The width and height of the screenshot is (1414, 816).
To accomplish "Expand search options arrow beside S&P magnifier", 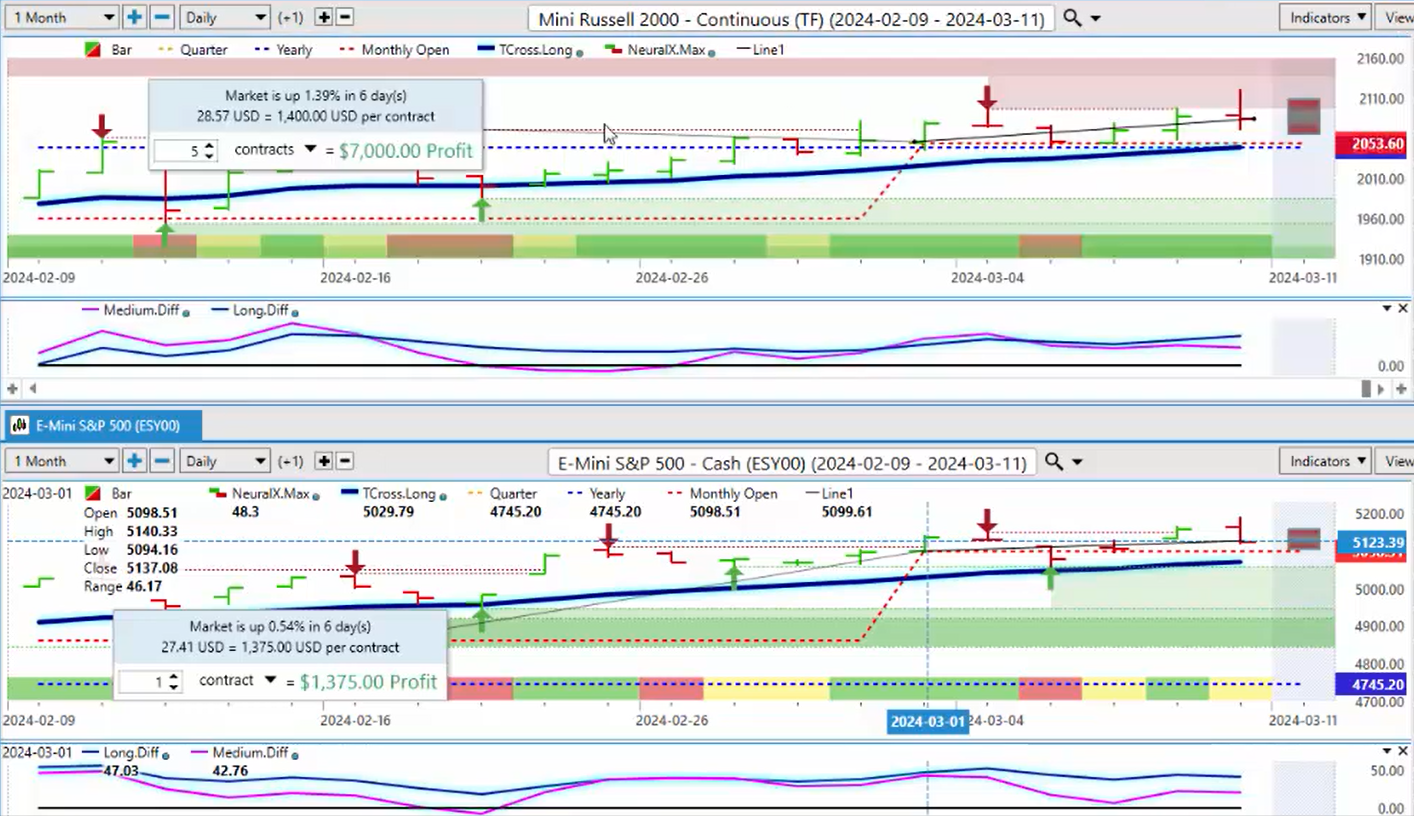I will (1078, 462).
